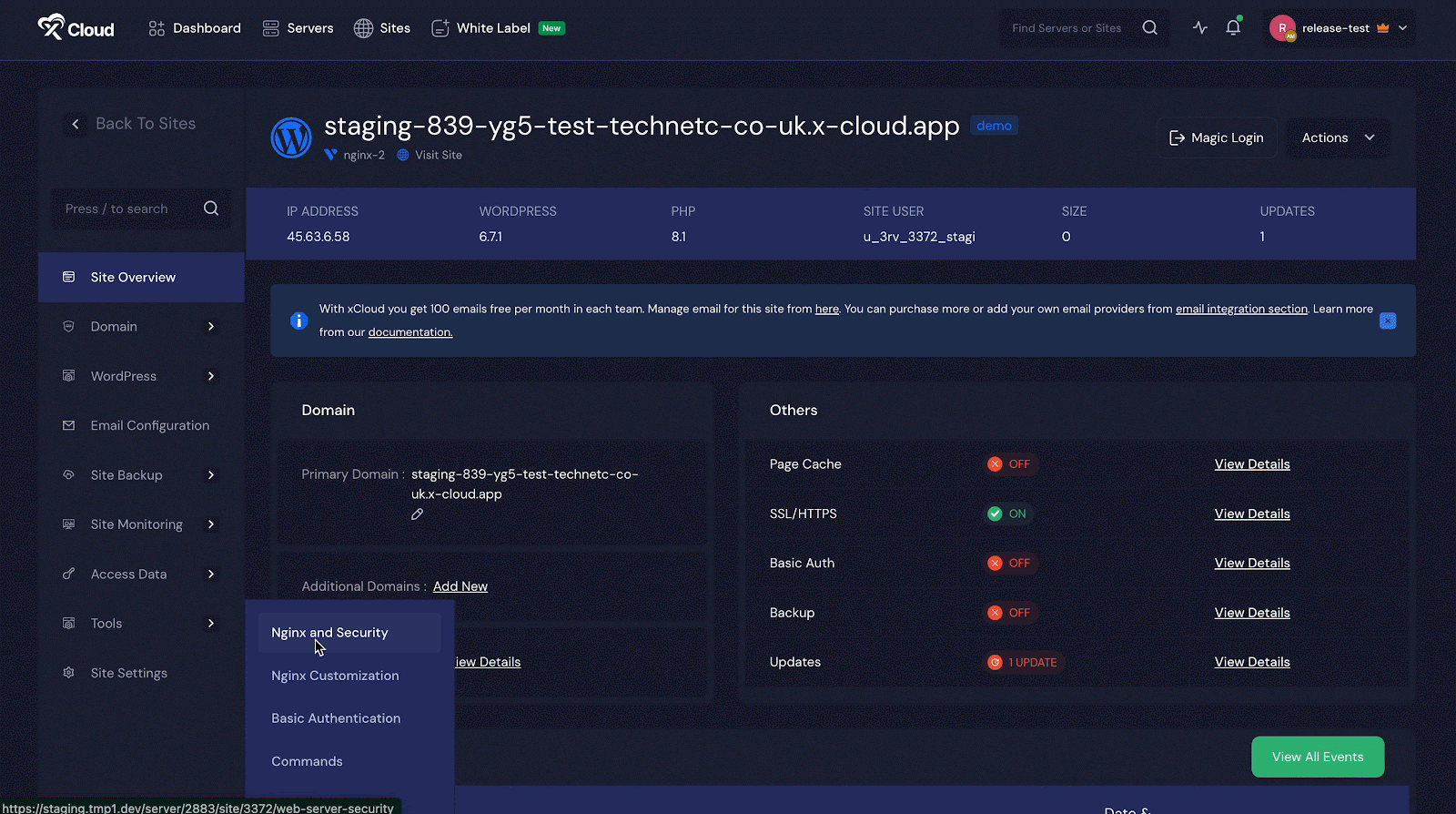Screen dimensions: 1456x814
Task: Click the Email Configuration envelope icon
Action: coord(68,425)
